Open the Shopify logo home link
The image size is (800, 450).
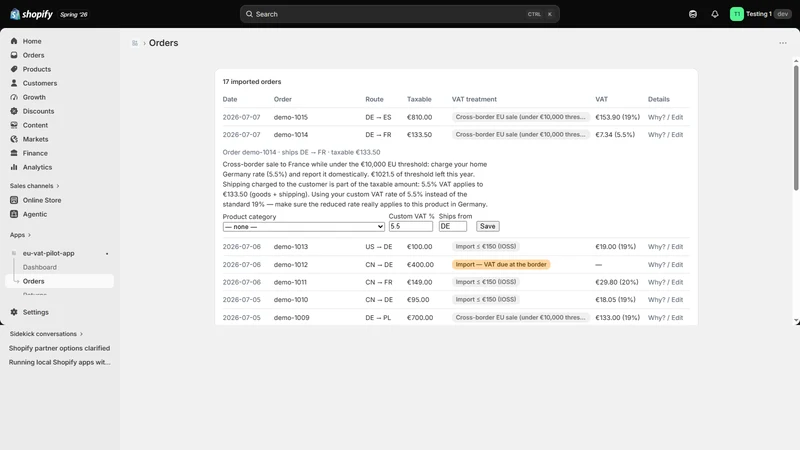[31, 14]
